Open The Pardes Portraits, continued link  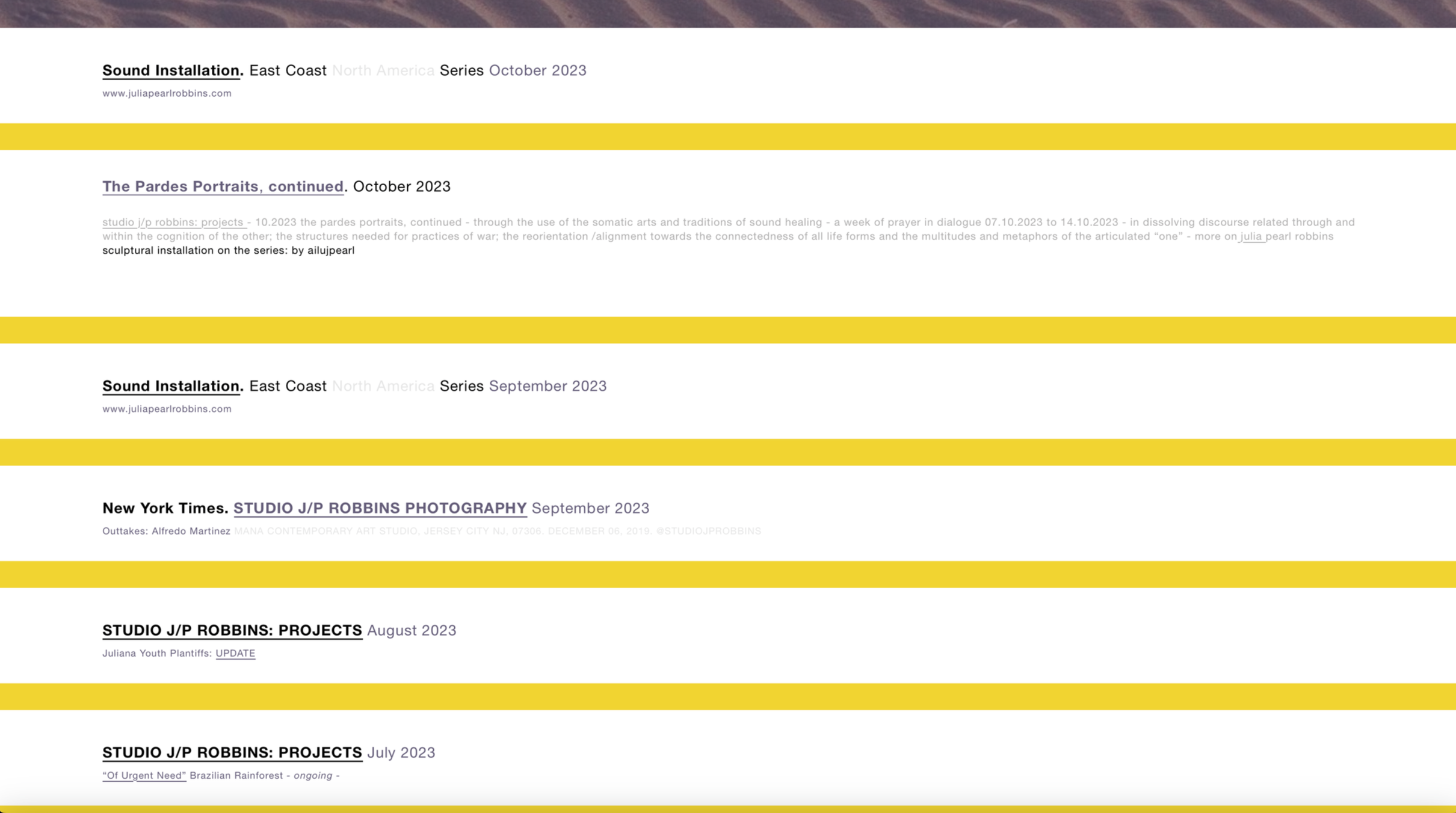click(x=223, y=186)
